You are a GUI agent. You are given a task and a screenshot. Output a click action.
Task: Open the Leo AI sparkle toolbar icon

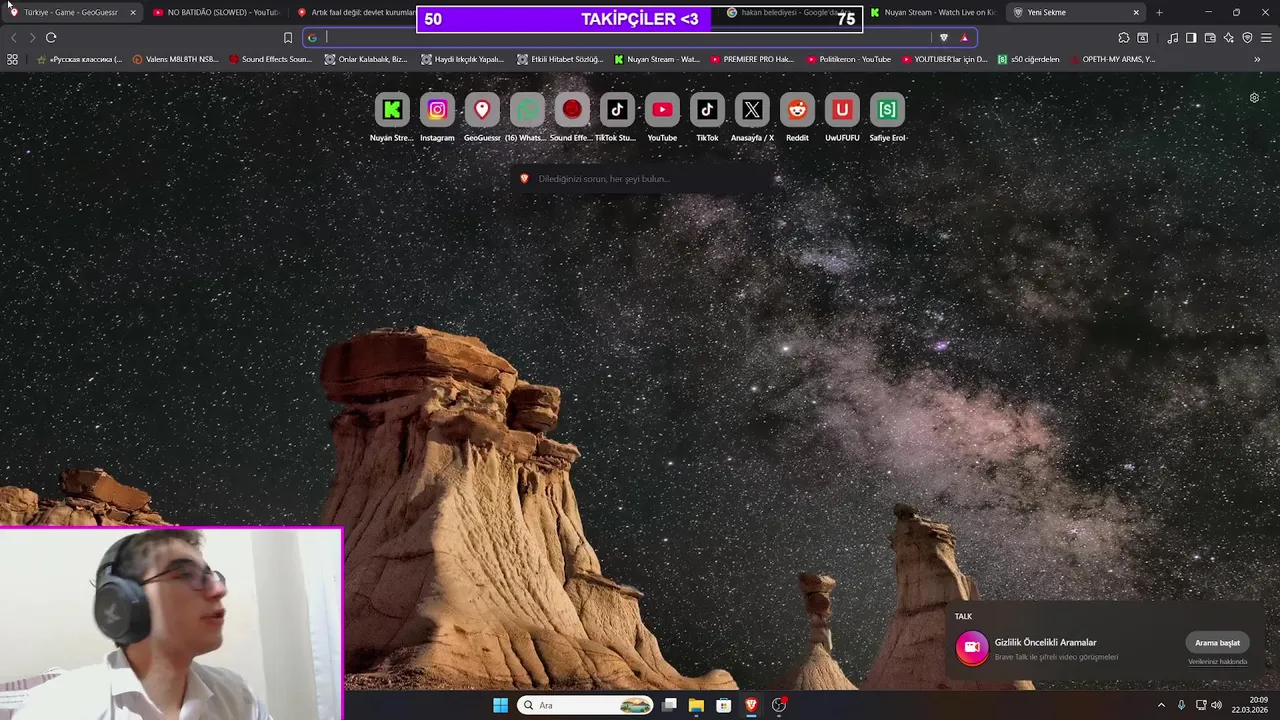(1229, 37)
